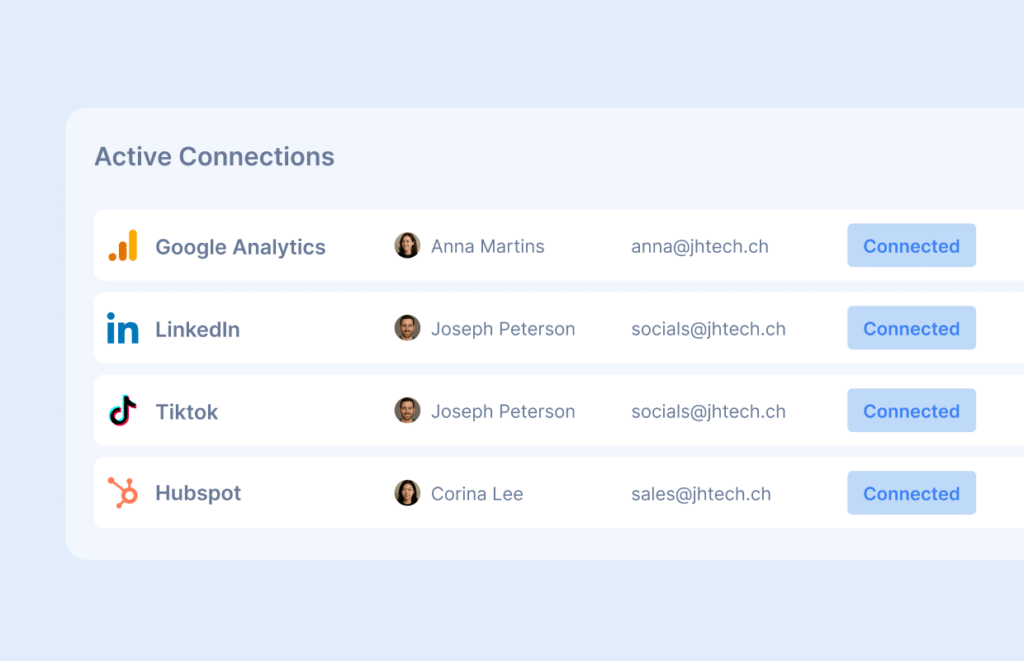Select the anna@jhtech.ch email address
This screenshot has height=661, width=1024.
700,247
